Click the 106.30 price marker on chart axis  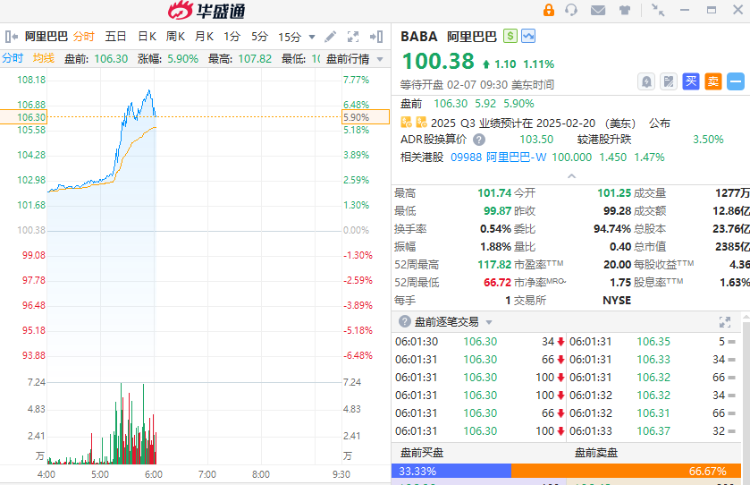point(23,117)
